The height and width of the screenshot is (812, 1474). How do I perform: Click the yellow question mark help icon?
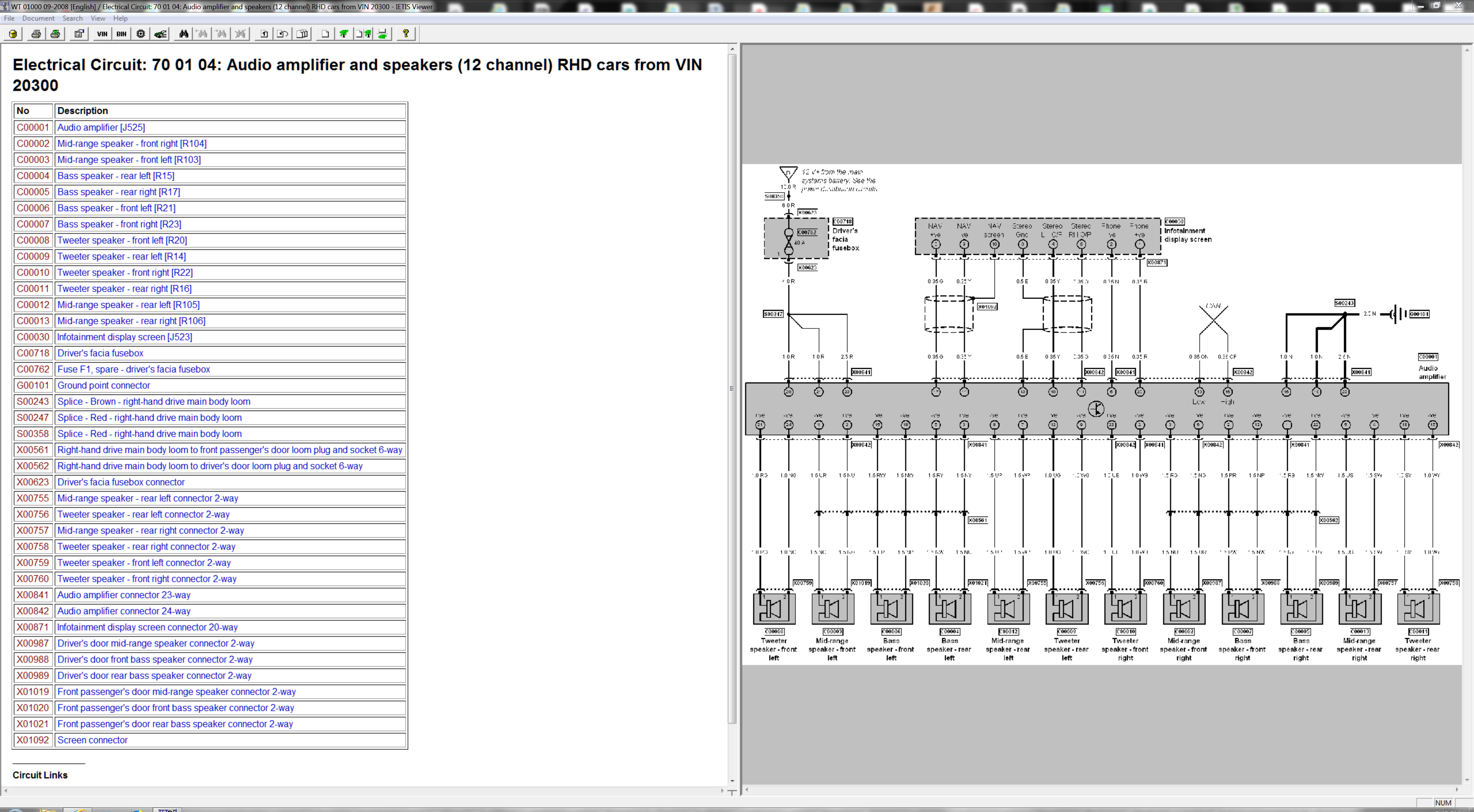point(406,34)
